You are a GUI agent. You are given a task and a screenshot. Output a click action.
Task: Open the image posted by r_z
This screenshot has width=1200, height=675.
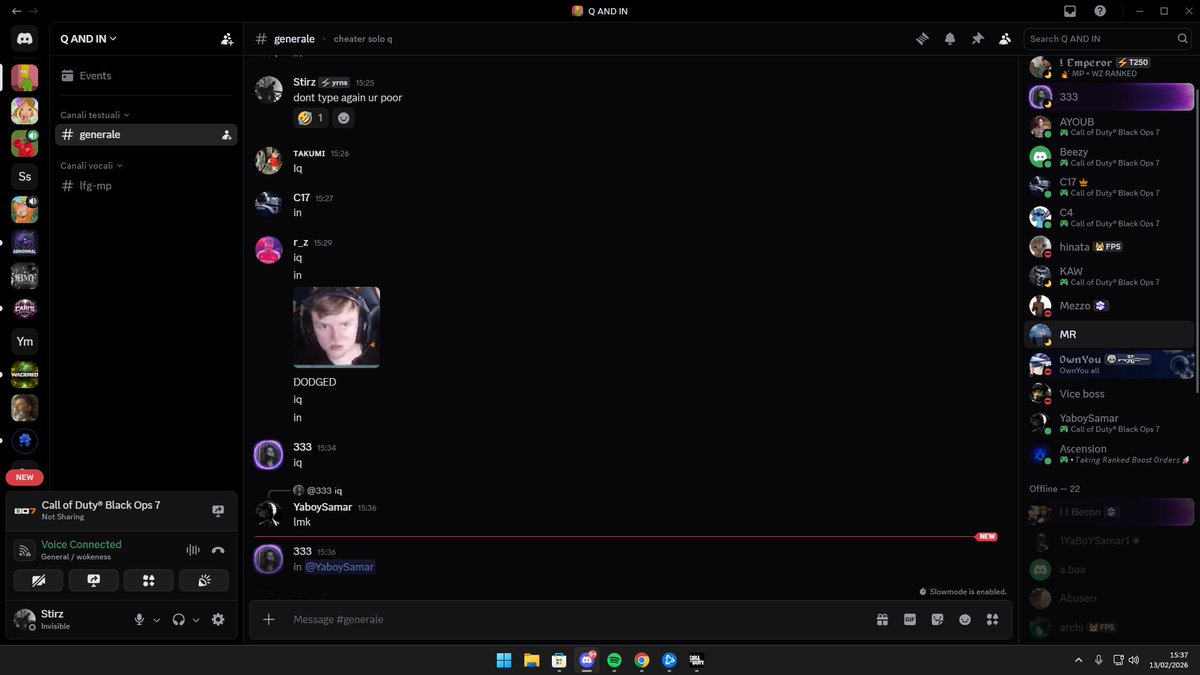point(336,327)
